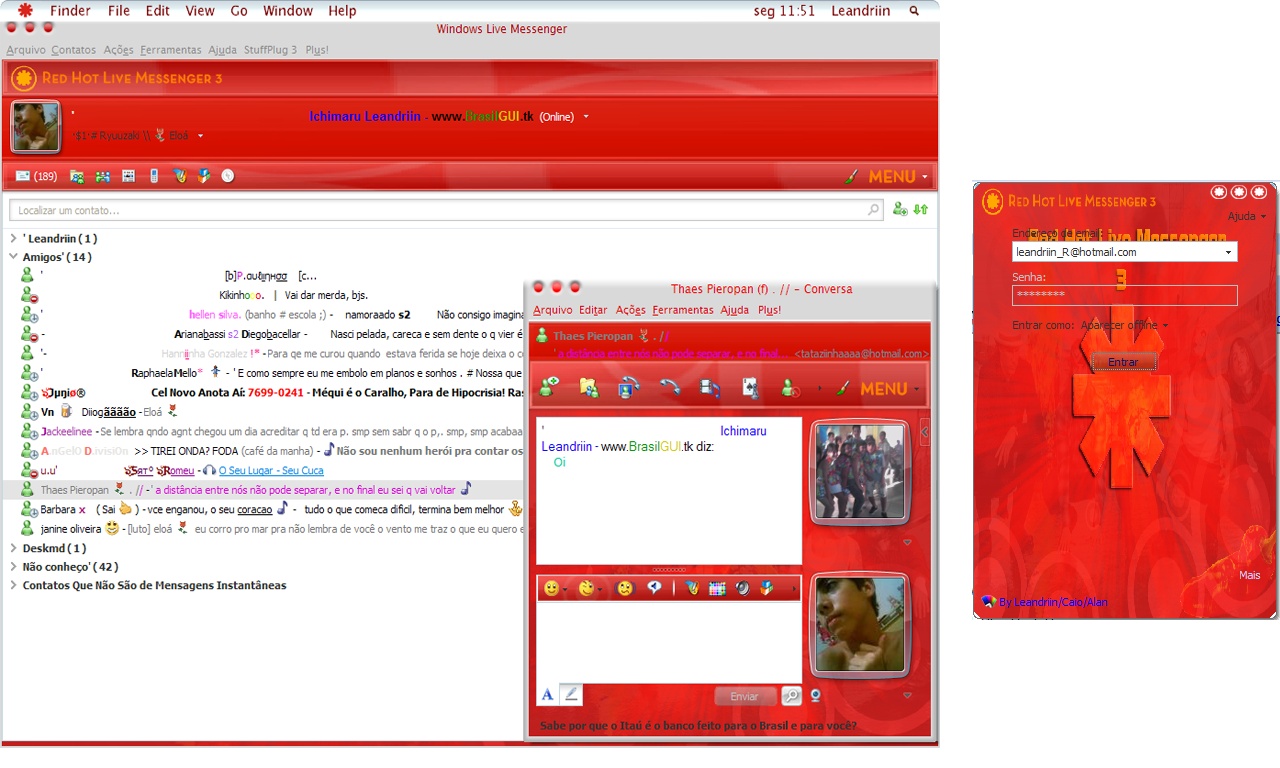Image resolution: width=1280 pixels, height=768 pixels.
Task: Open Contatos menu in main window
Action: click(x=74, y=50)
